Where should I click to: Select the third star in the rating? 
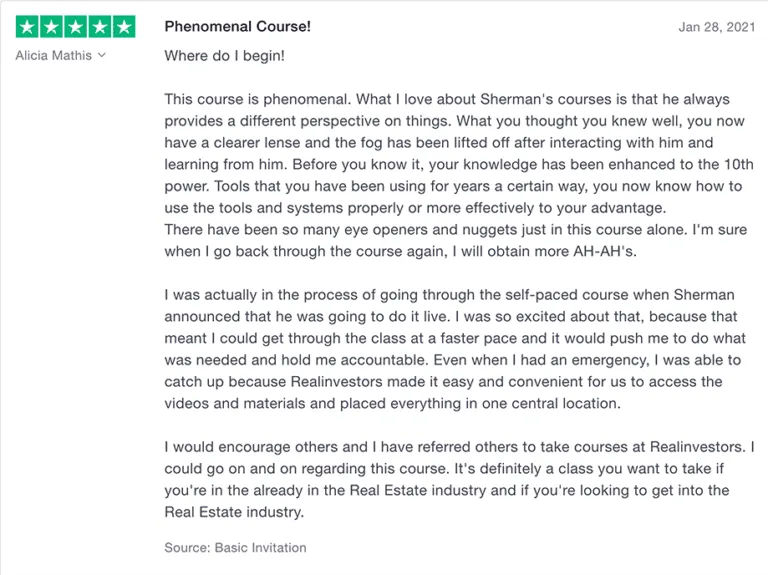tap(75, 26)
